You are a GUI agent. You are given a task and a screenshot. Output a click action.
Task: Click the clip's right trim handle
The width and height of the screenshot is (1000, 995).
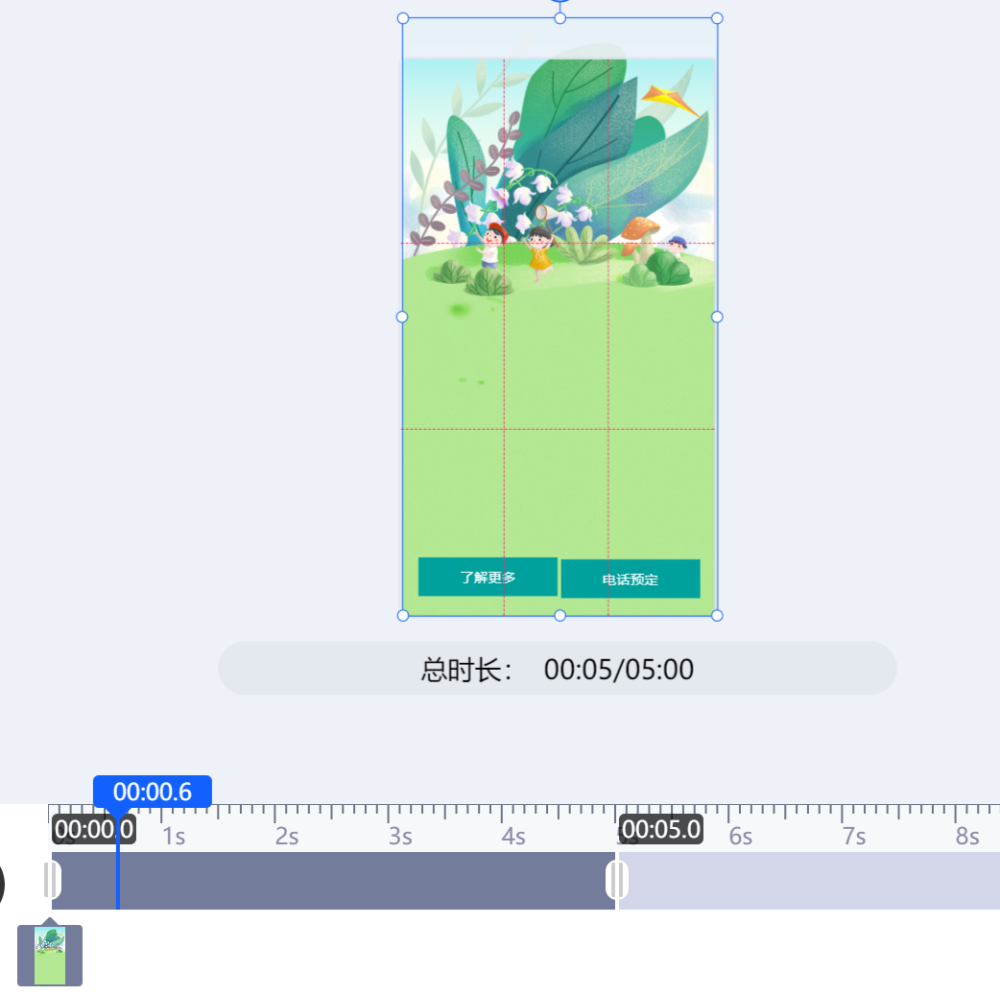[617, 880]
